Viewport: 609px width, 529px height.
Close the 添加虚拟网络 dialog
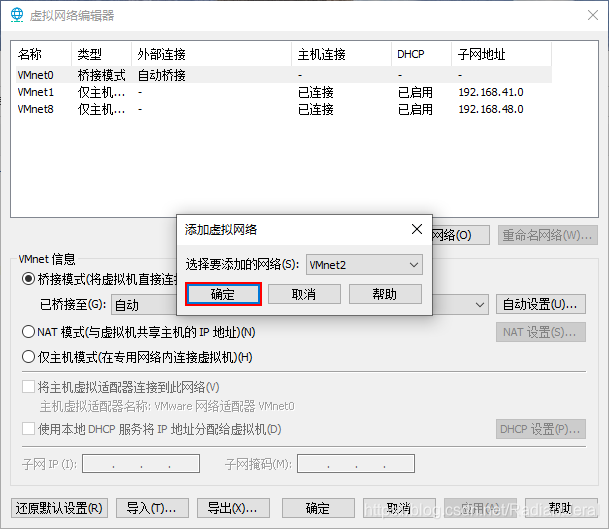coord(417,229)
